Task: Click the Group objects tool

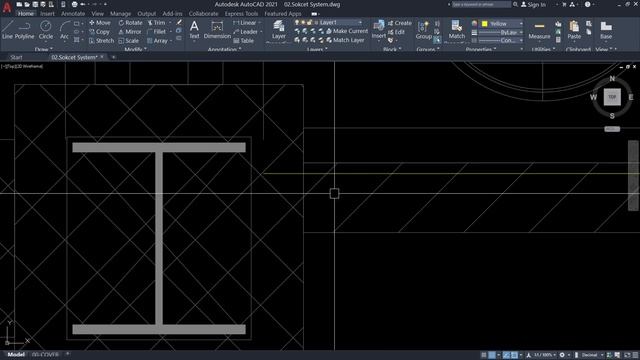Action: (x=424, y=30)
